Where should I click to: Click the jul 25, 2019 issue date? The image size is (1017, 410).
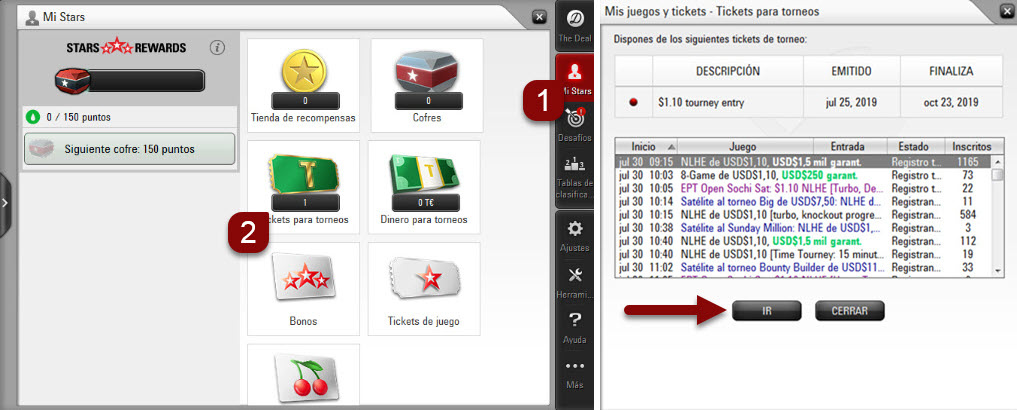pos(852,102)
